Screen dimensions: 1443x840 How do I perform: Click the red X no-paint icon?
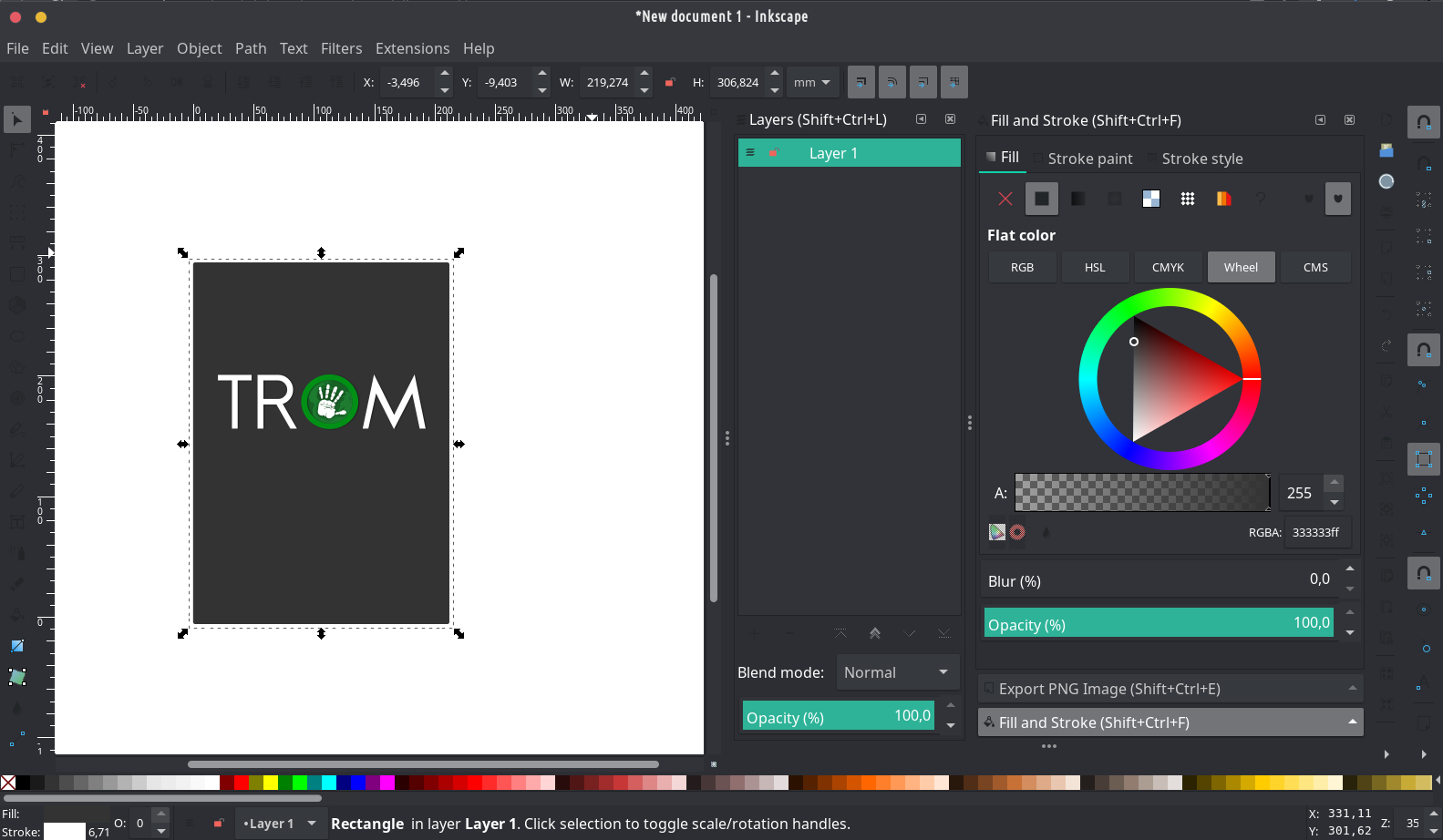(x=1005, y=199)
